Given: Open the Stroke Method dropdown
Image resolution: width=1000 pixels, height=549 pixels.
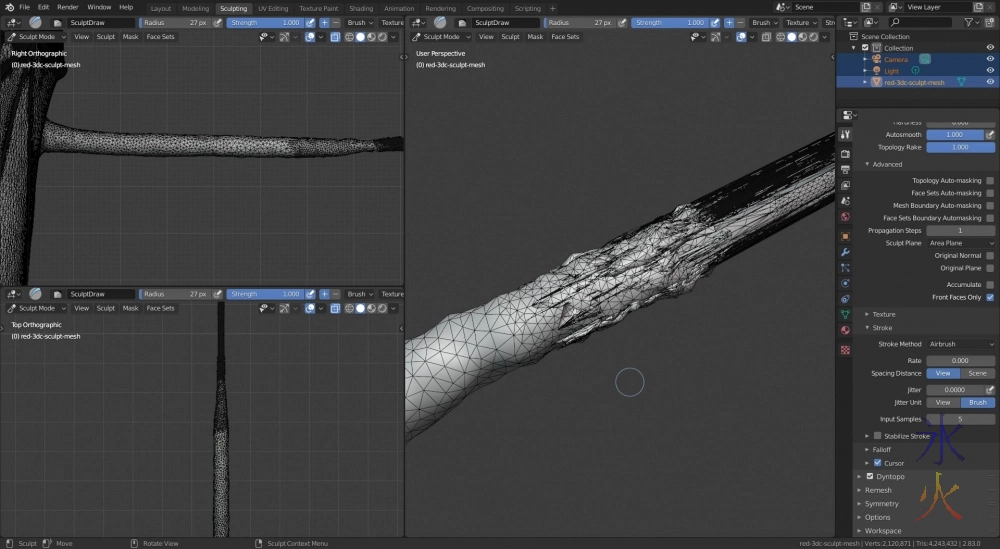Looking at the screenshot, I should click(x=961, y=344).
